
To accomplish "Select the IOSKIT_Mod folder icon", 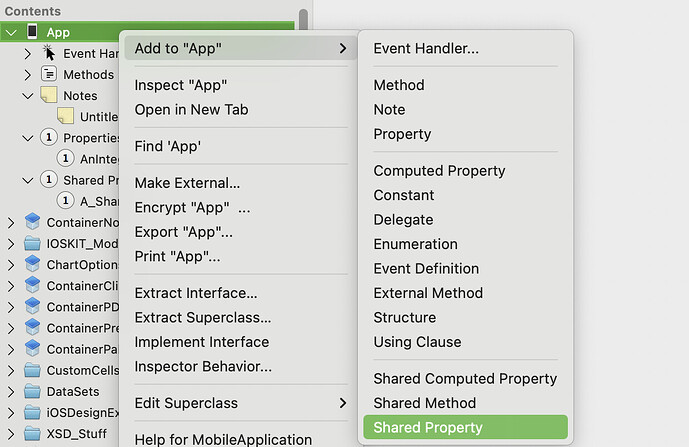I will 32,243.
